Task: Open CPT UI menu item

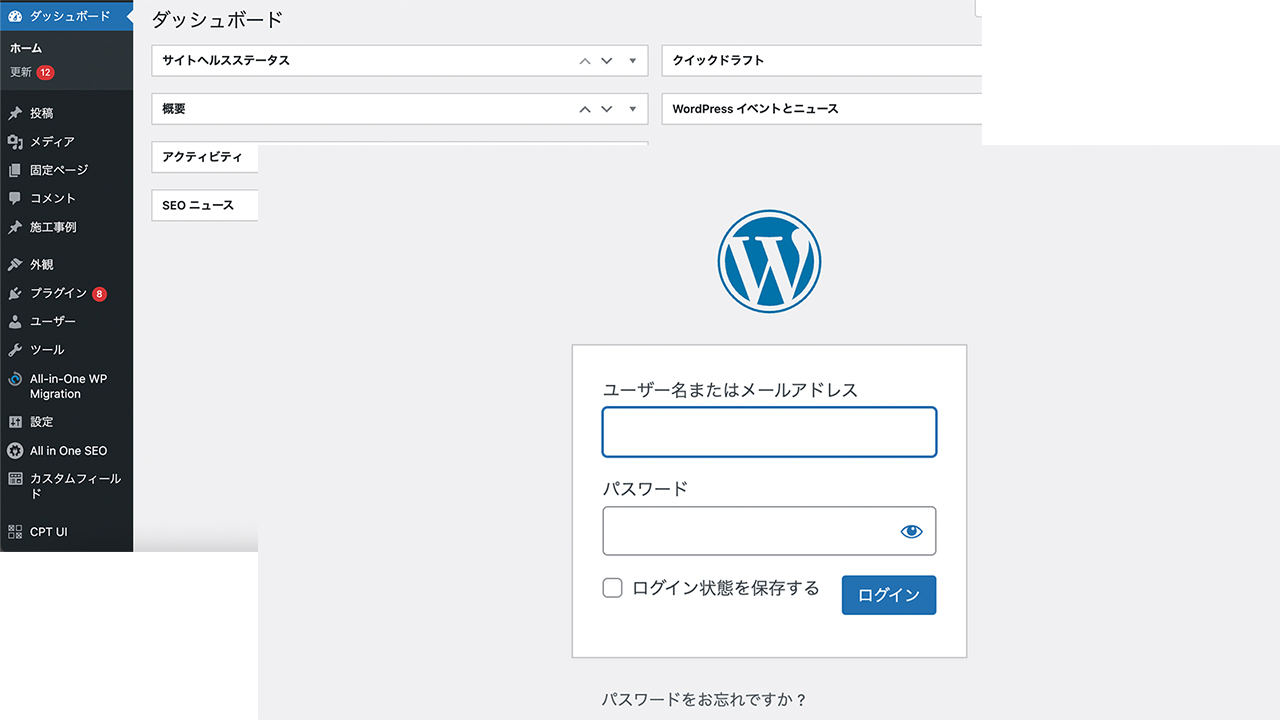Action: click(x=66, y=532)
